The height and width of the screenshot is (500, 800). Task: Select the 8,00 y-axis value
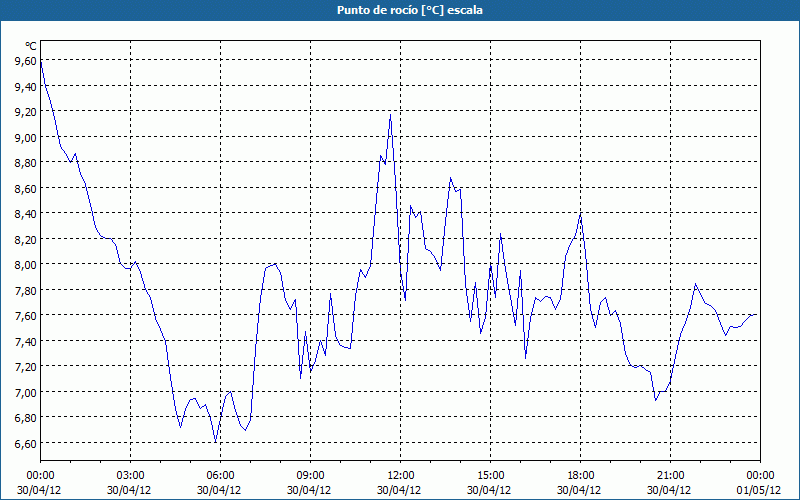[x=26, y=265]
